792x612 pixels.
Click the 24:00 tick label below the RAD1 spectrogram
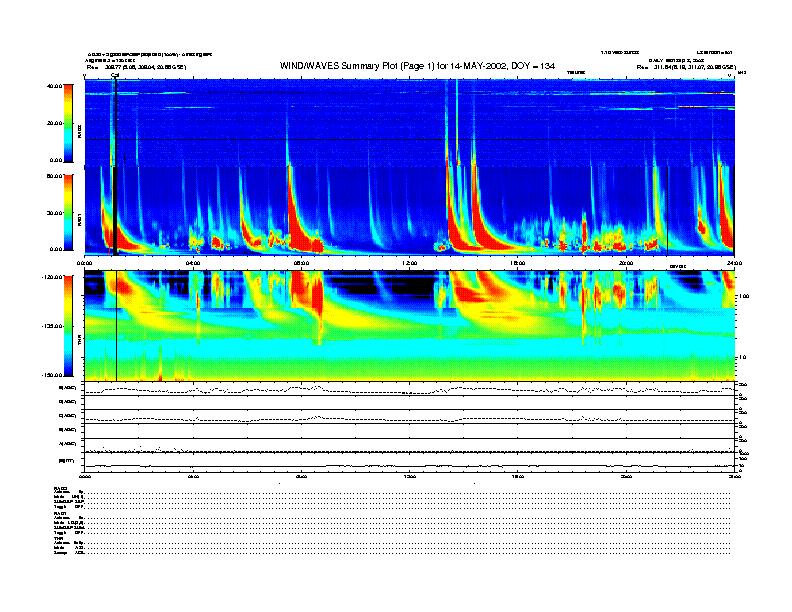pos(734,263)
